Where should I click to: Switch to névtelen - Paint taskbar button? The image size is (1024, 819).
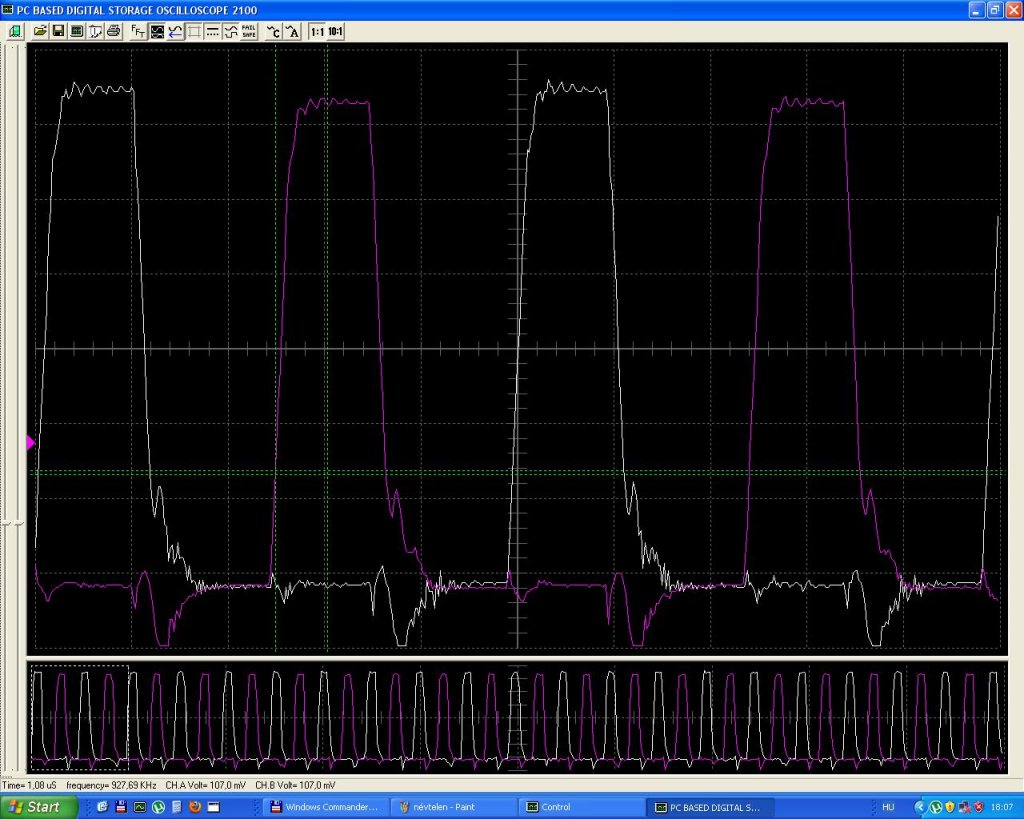coord(451,807)
